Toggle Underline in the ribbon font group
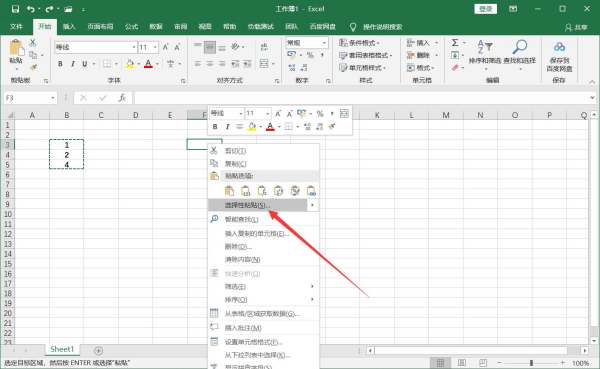This screenshot has width=600, height=369. coord(85,64)
